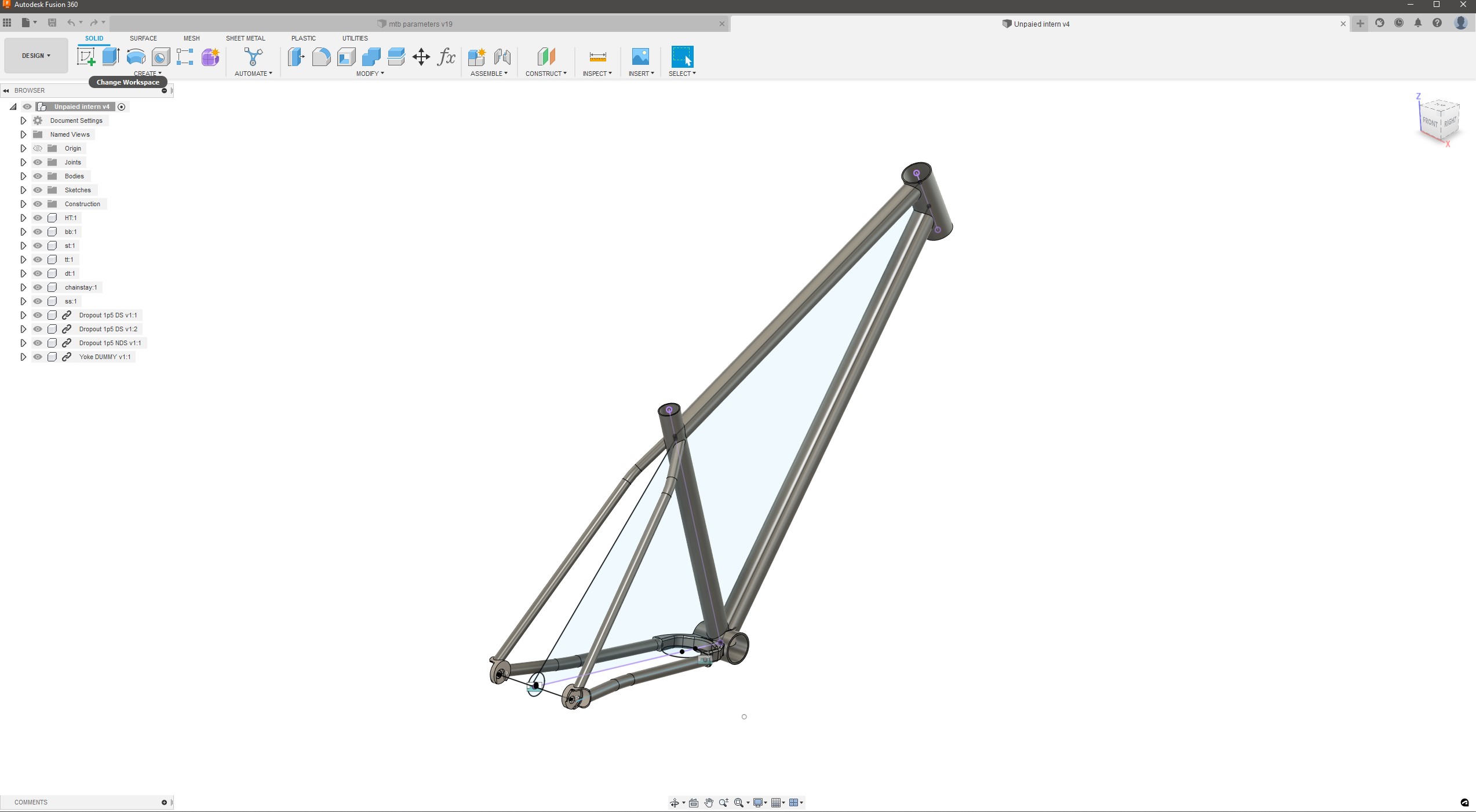Open the Utilities ribbon tab
The image size is (1476, 812).
pos(355,38)
